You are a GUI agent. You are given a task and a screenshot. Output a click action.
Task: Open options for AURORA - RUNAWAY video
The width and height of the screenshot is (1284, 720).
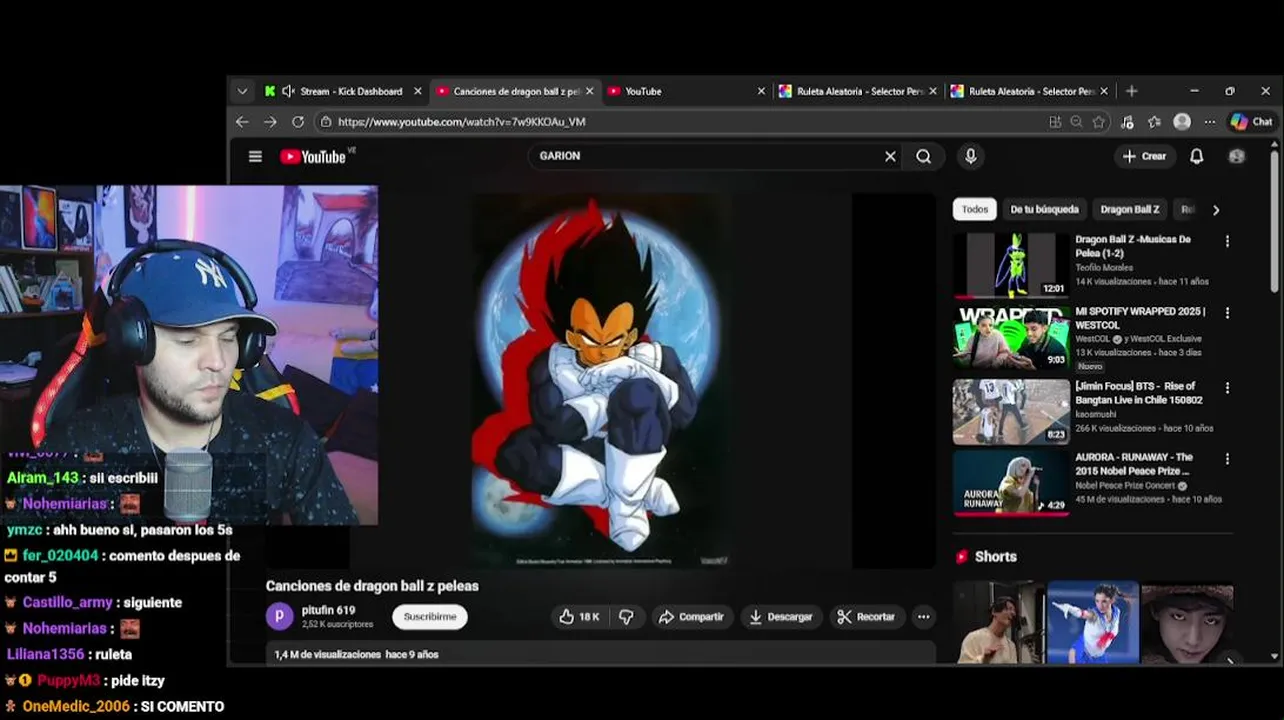[x=1227, y=459]
